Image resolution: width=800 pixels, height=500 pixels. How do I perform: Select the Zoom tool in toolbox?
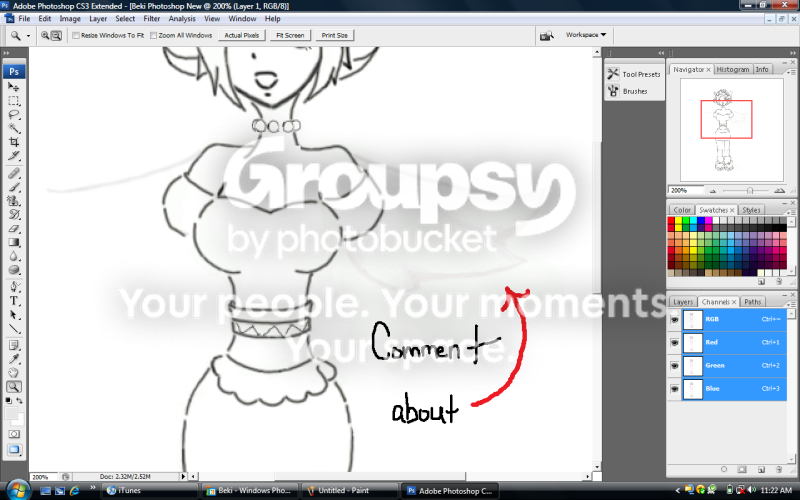click(14, 387)
